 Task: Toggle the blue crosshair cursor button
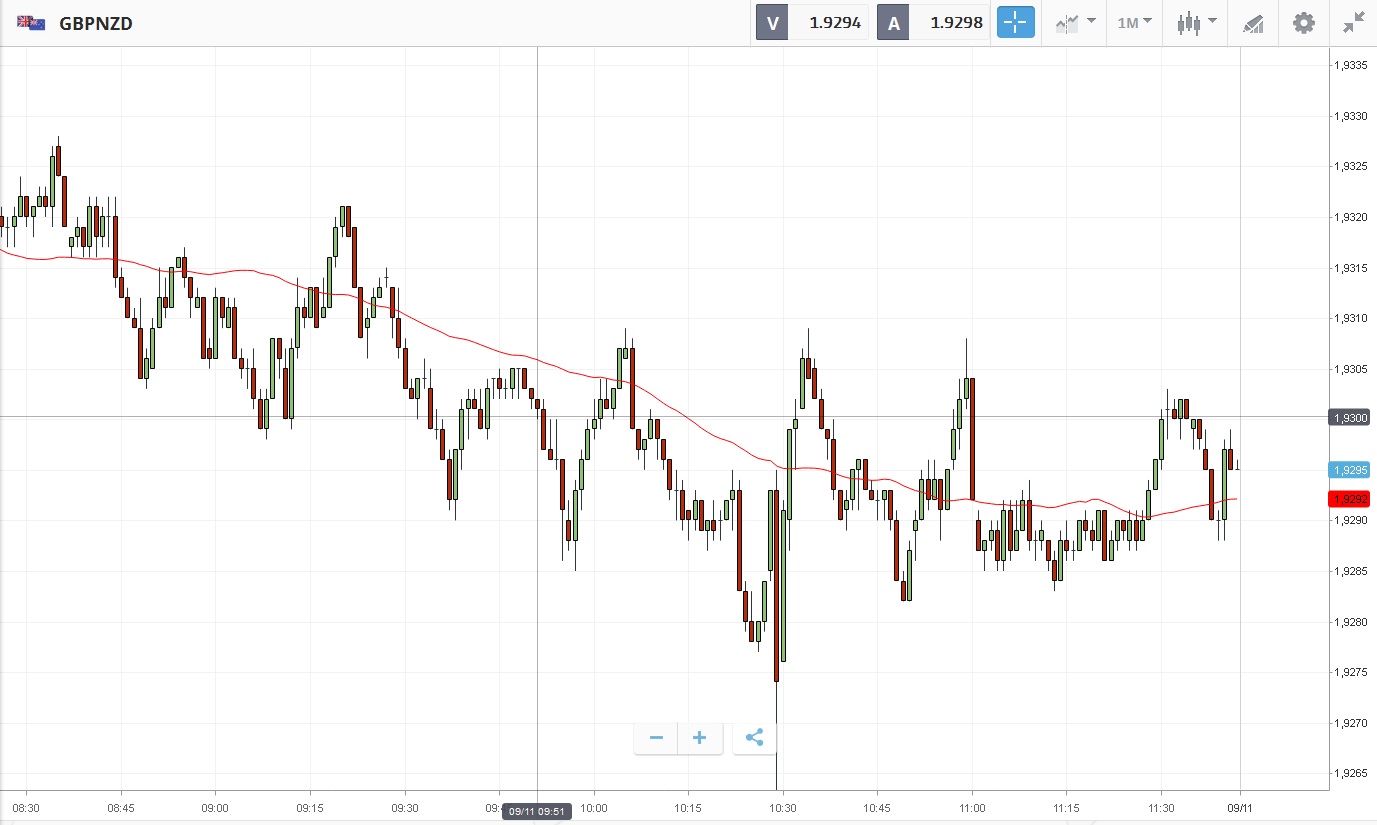click(x=1015, y=22)
